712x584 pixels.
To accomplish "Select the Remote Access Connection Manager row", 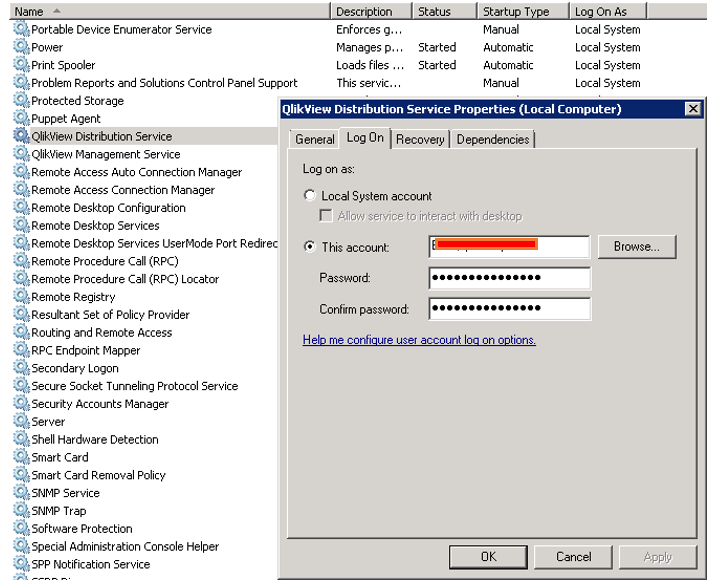I will 123,189.
